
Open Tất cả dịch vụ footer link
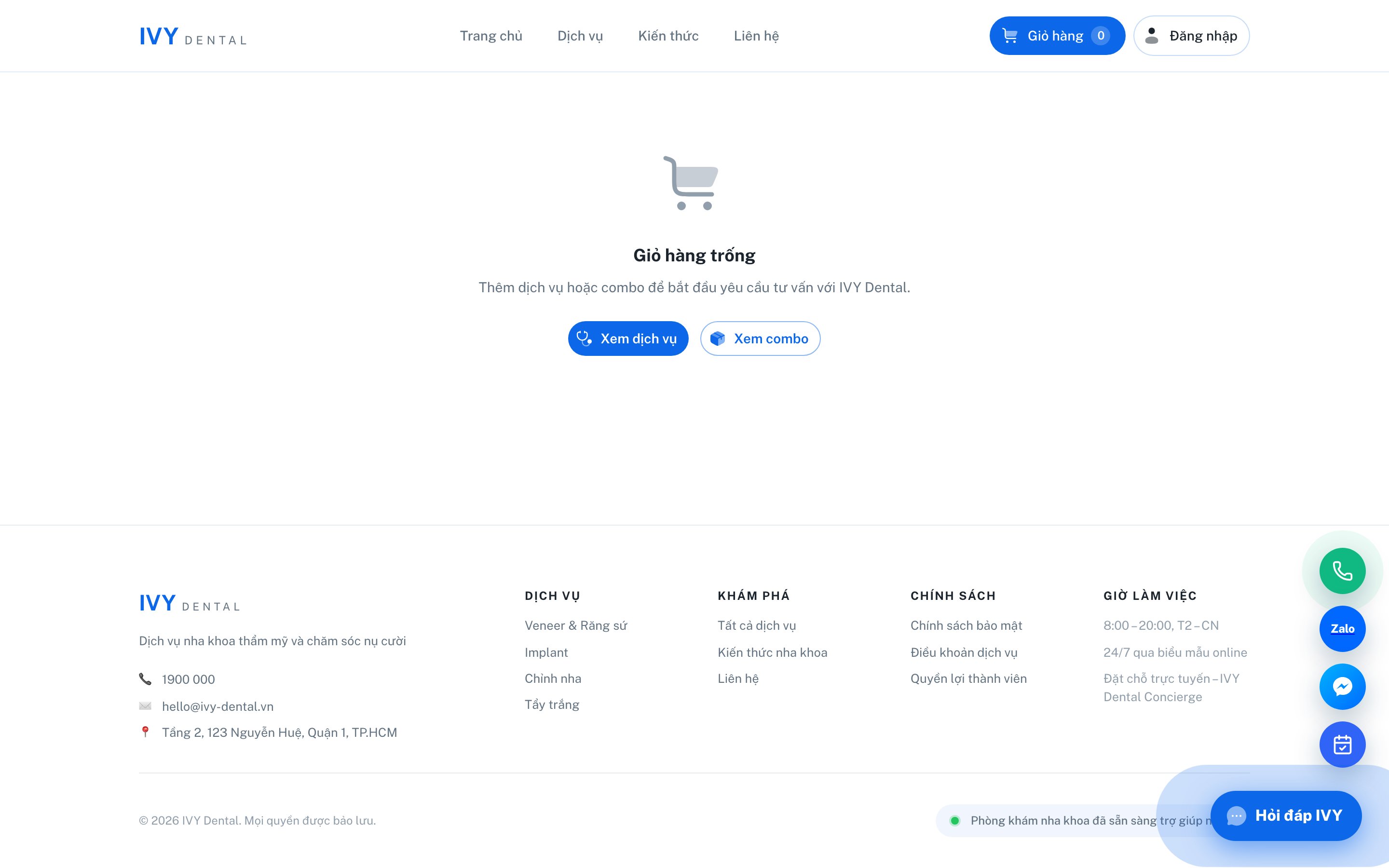pos(757,626)
